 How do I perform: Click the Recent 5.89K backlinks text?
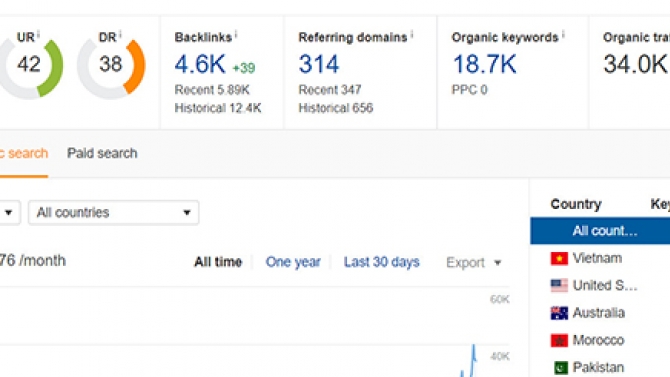(212, 90)
